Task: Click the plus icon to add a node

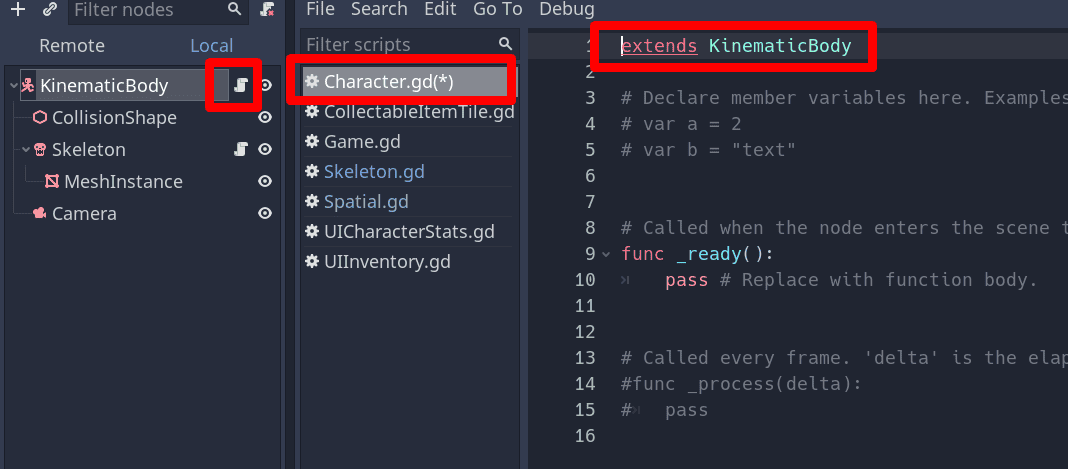Action: (x=17, y=10)
